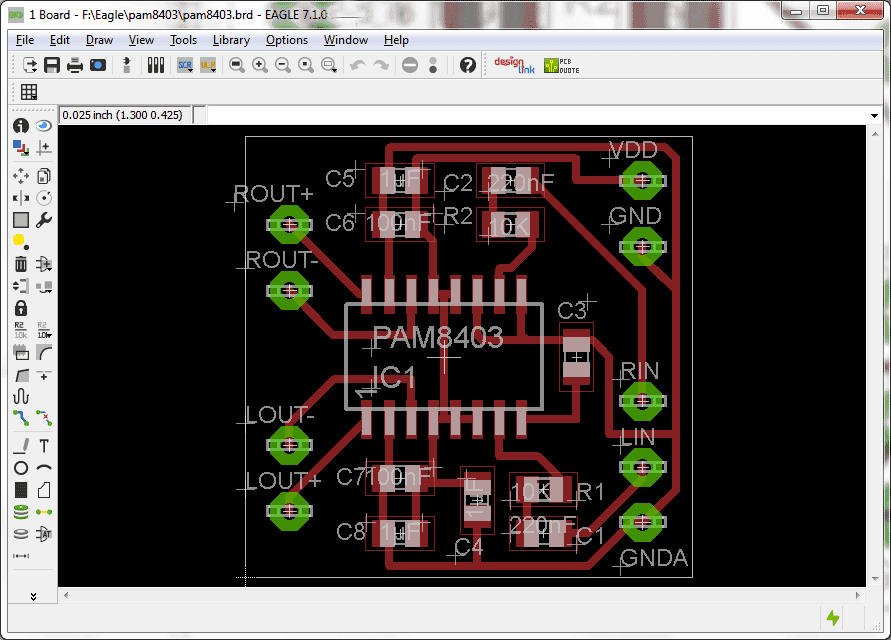Open the Library menu
This screenshot has width=891, height=640.
(x=231, y=40)
